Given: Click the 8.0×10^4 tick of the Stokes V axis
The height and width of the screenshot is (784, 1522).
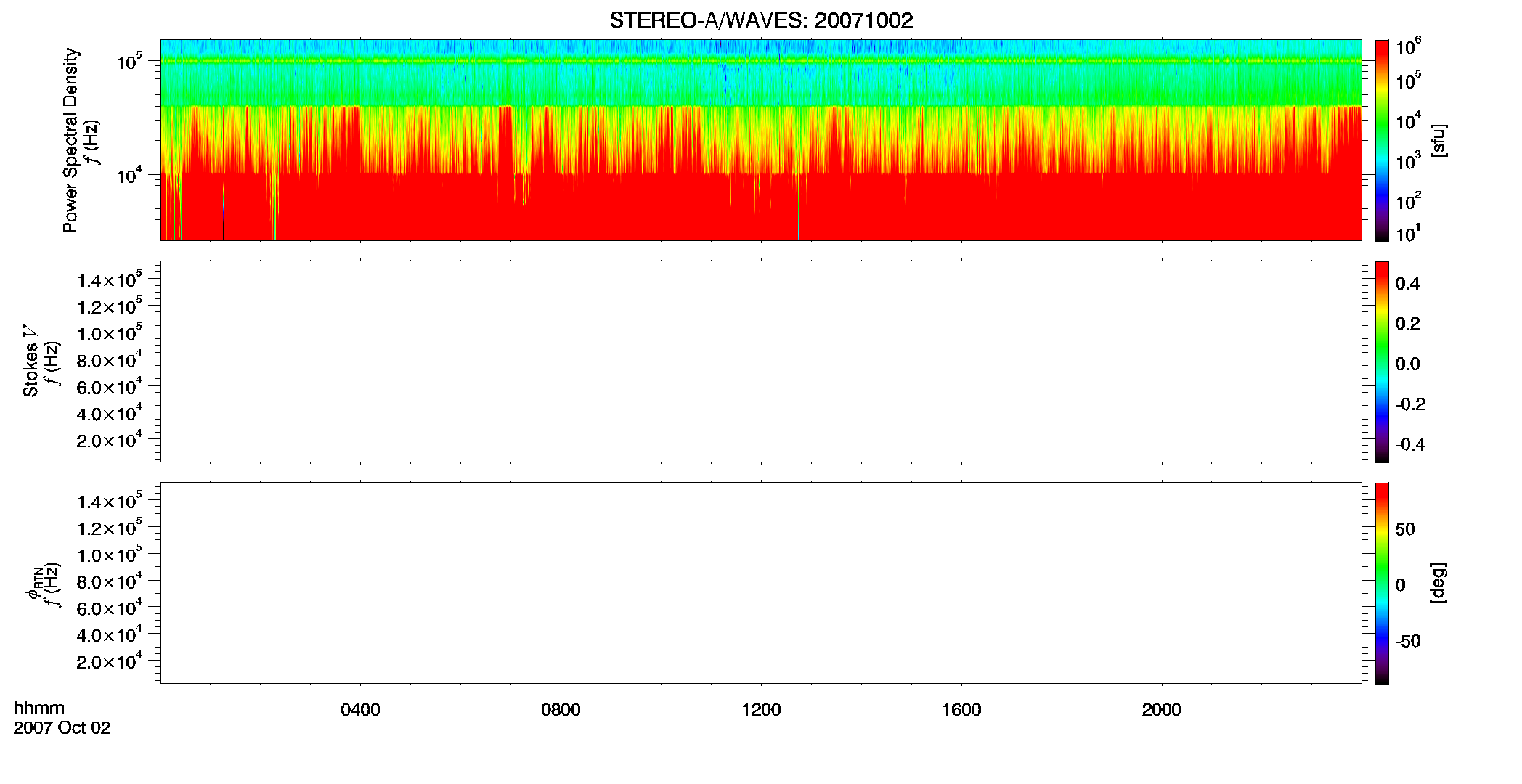Looking at the screenshot, I should tap(110, 359).
